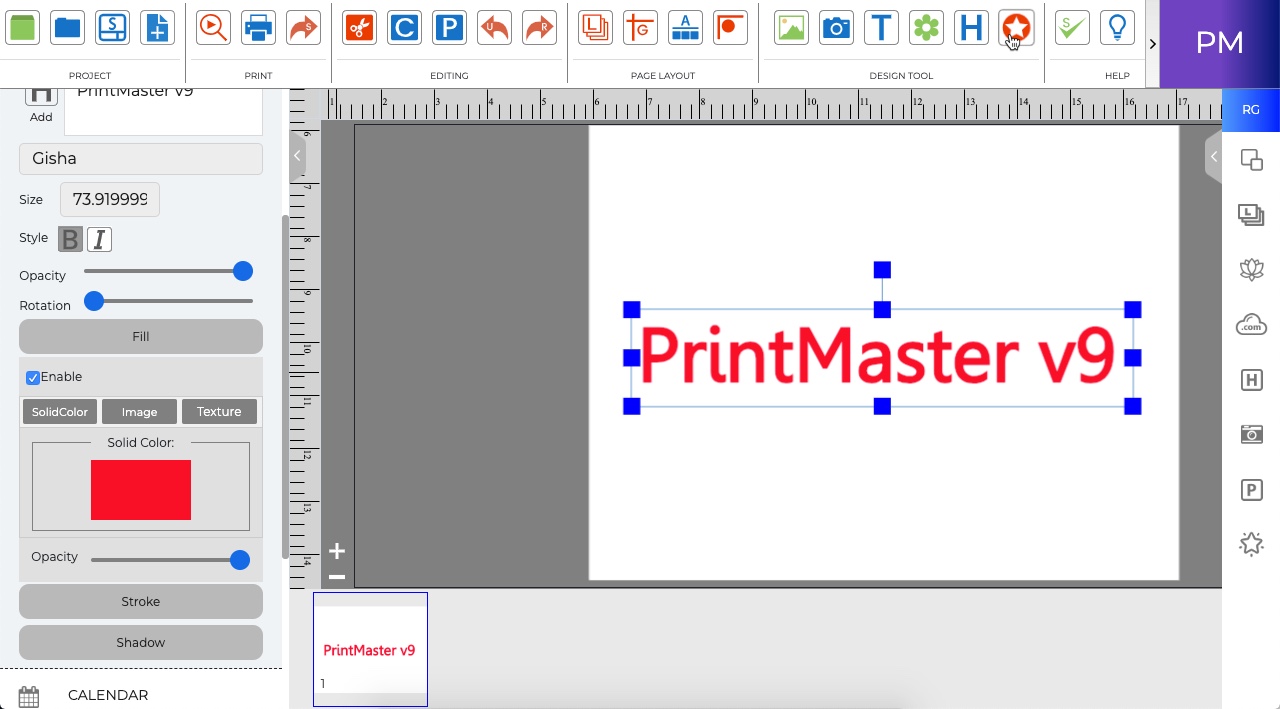Screen dimensions: 1280x709
Task: Click the red solid color swatch
Action: (x=141, y=490)
